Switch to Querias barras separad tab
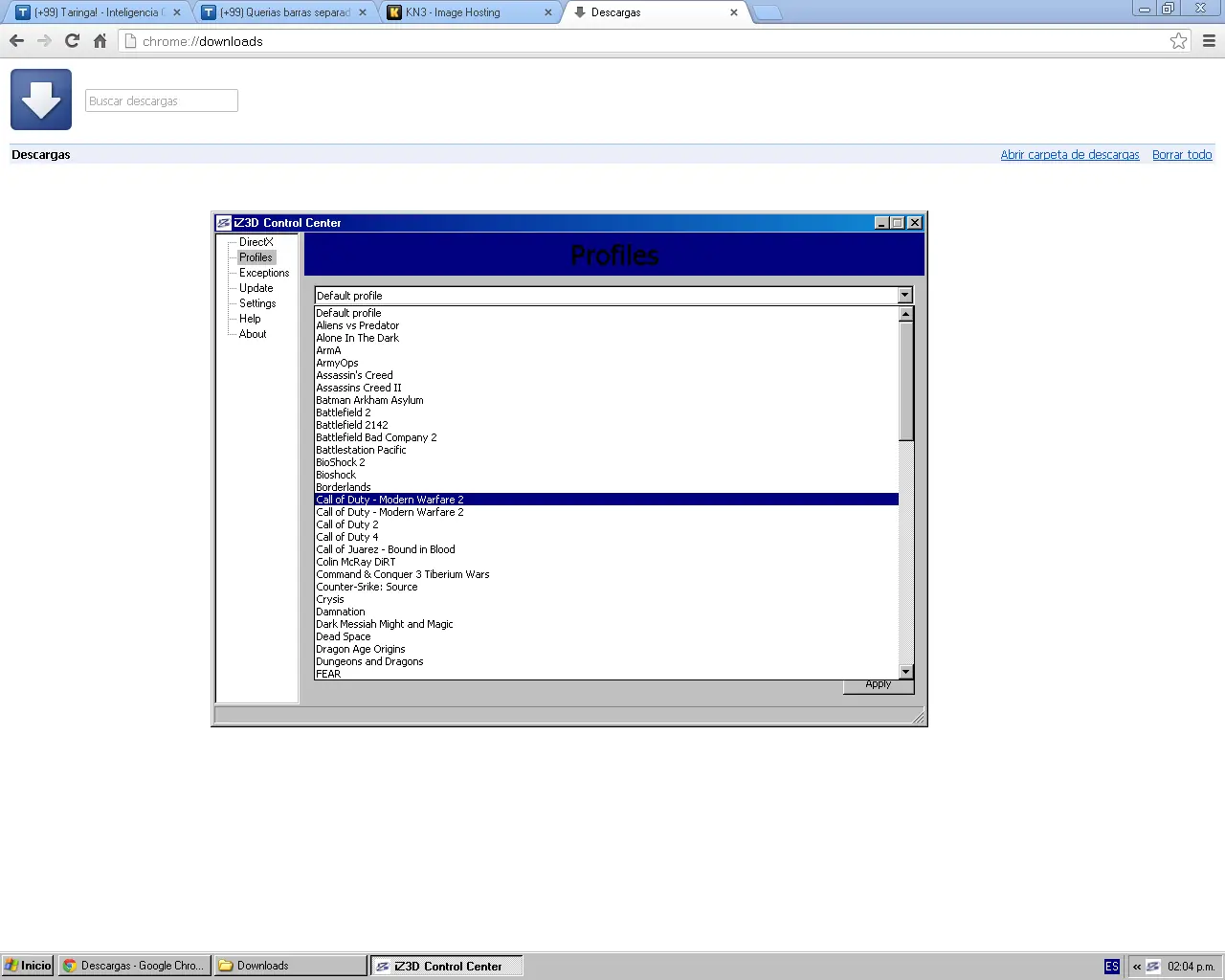 point(284,12)
